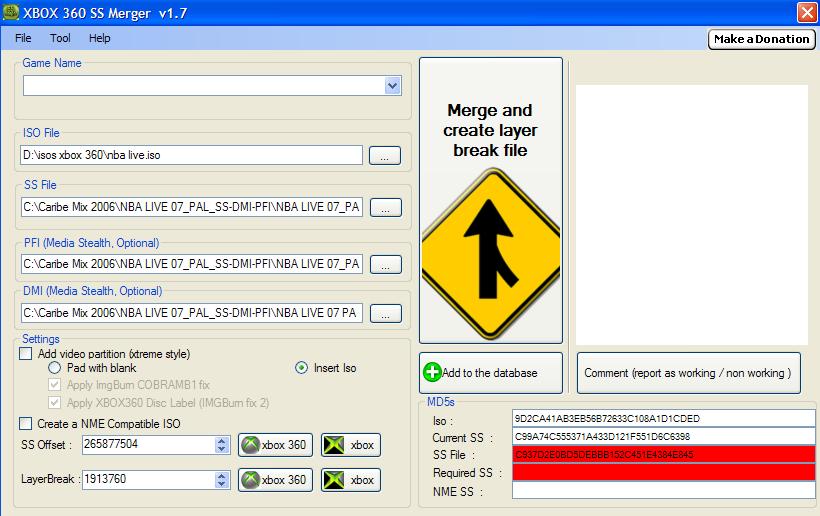Select the Insert Iso radio button
Image resolution: width=820 pixels, height=516 pixels.
click(302, 368)
